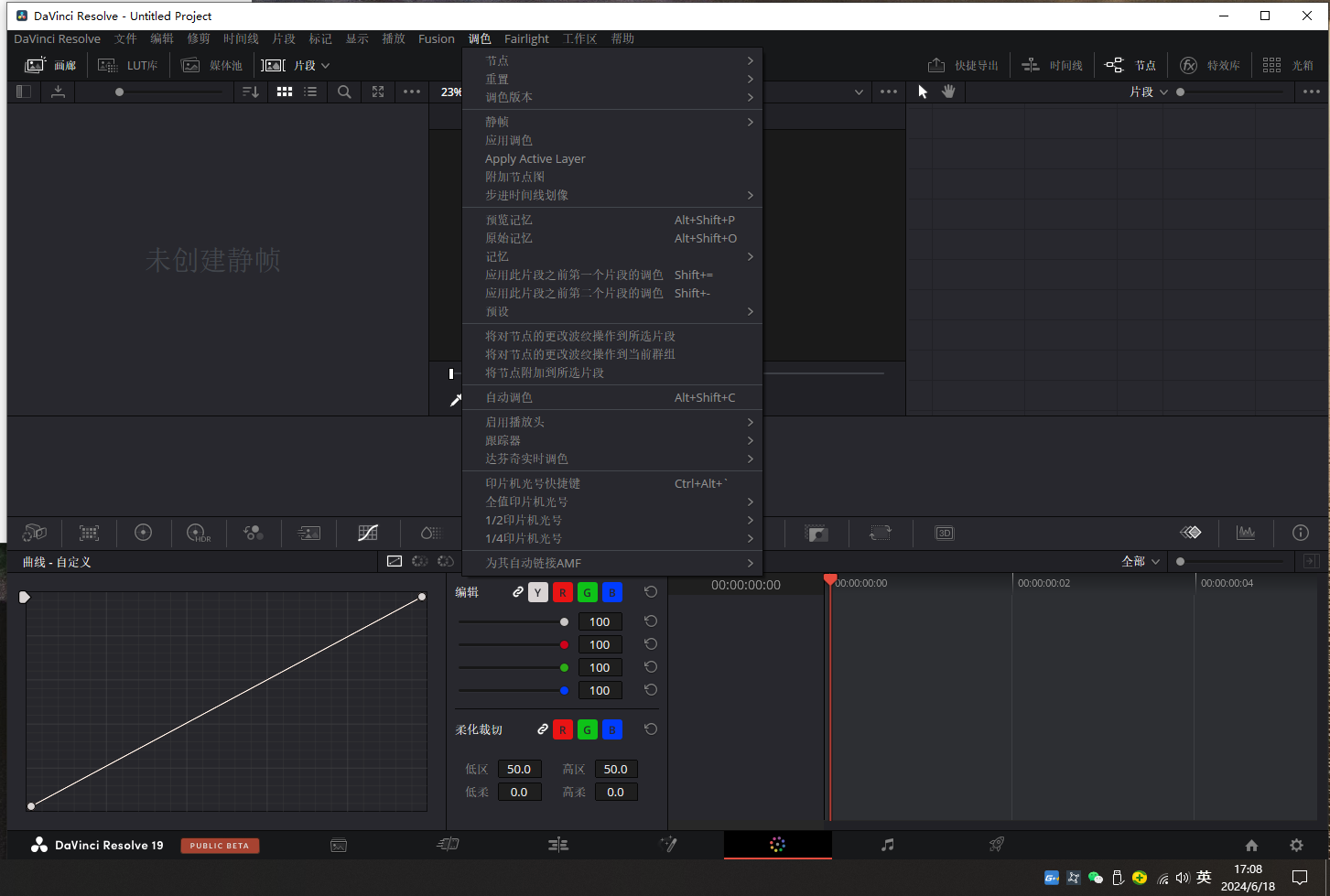Open the 全部 keyframe dropdown
The height and width of the screenshot is (896, 1330).
click(x=1141, y=561)
